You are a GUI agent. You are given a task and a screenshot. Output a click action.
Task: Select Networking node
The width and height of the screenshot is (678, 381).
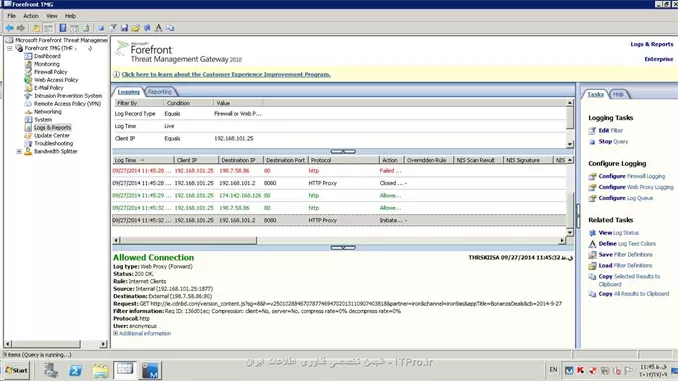pos(48,112)
